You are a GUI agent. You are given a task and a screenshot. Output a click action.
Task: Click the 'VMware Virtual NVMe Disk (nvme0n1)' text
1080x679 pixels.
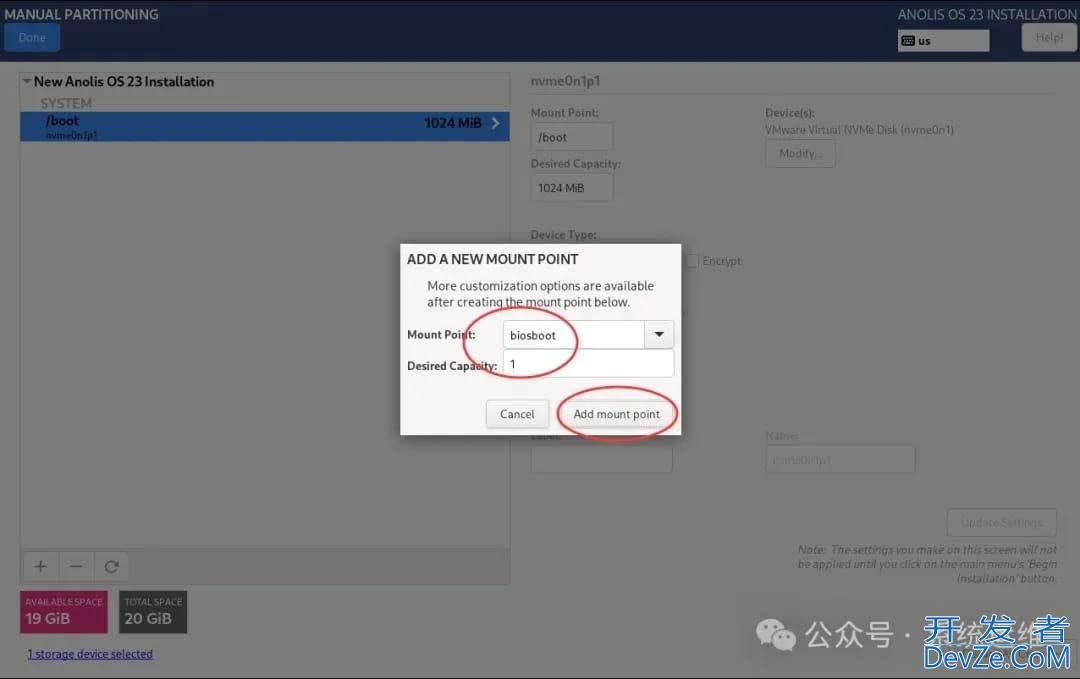[859, 129]
